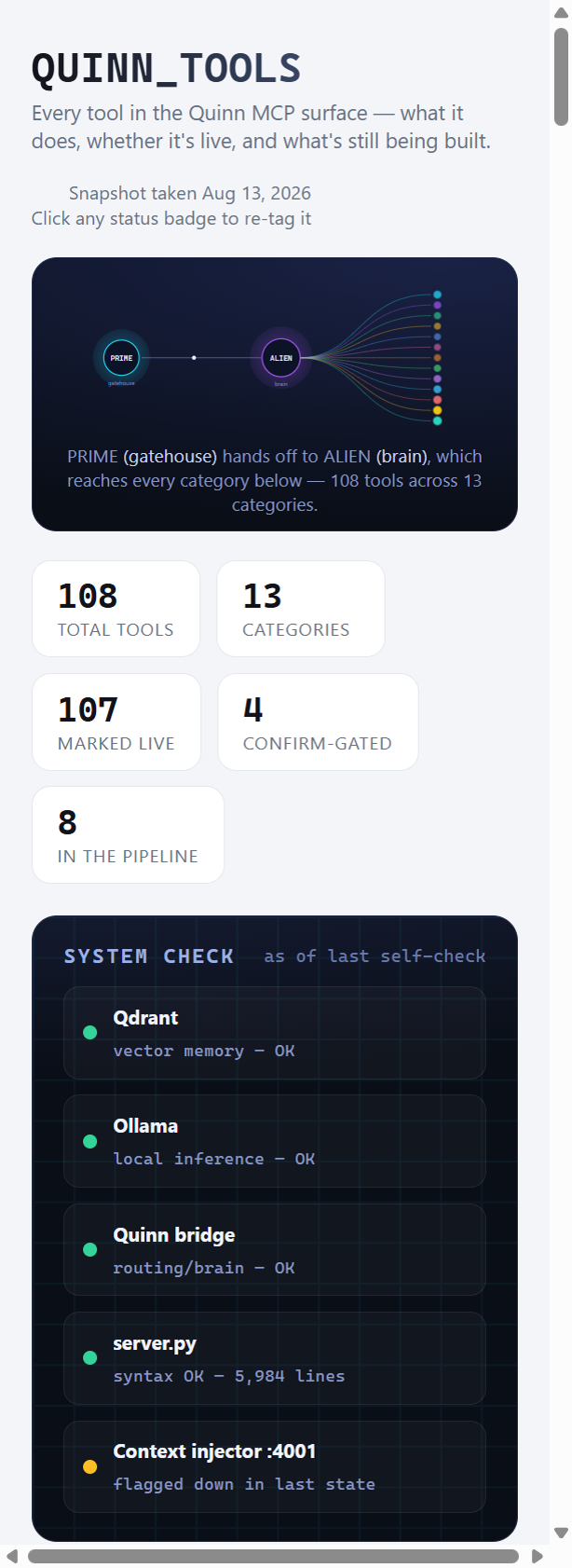Click the vertical scrollbar down arrow
This screenshot has width=572, height=1568.
tap(561, 1533)
